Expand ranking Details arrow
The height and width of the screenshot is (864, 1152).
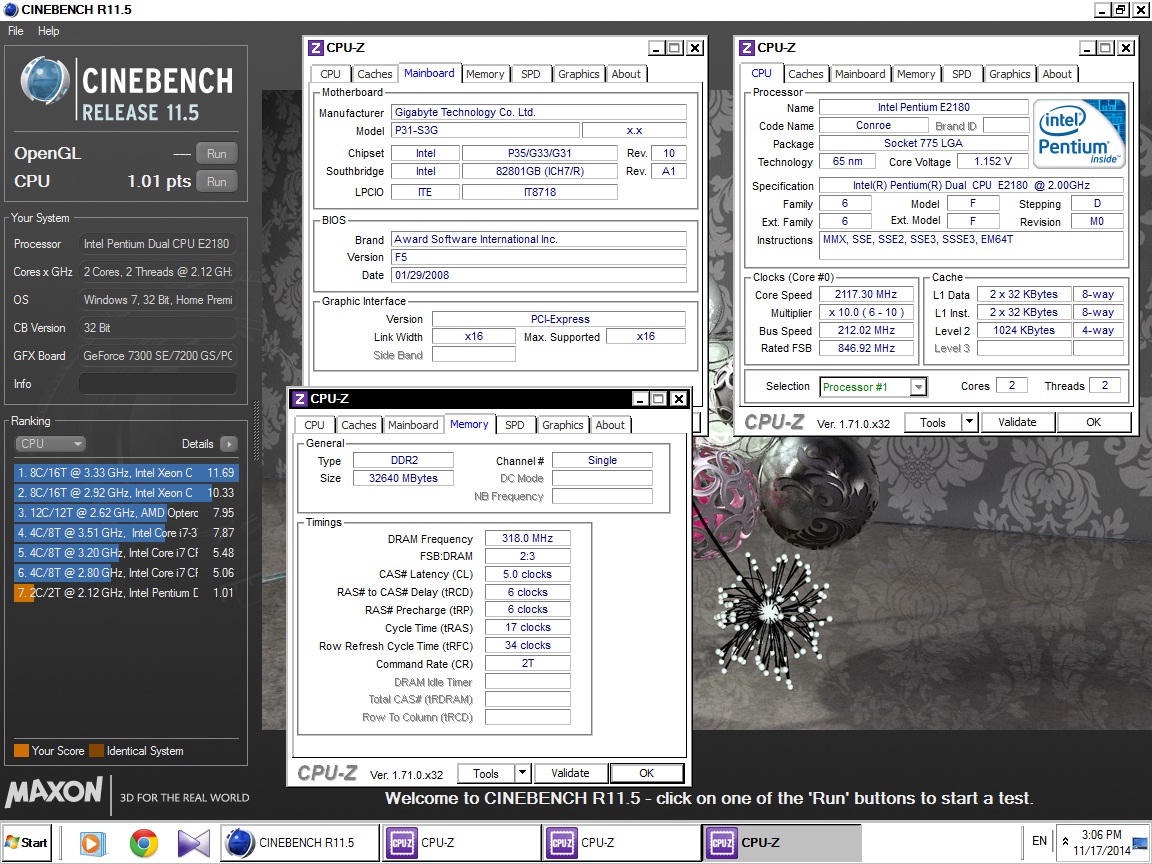point(229,444)
